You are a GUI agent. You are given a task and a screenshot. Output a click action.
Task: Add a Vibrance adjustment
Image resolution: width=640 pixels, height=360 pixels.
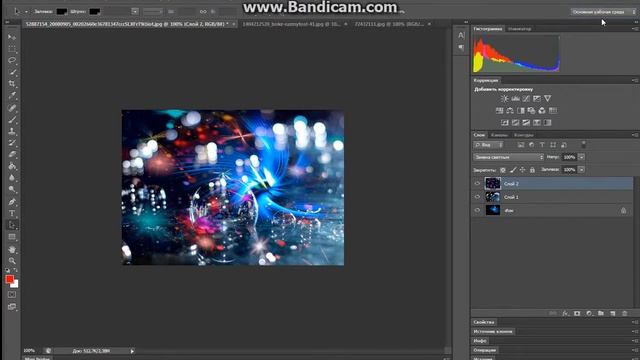pyautogui.click(x=547, y=99)
